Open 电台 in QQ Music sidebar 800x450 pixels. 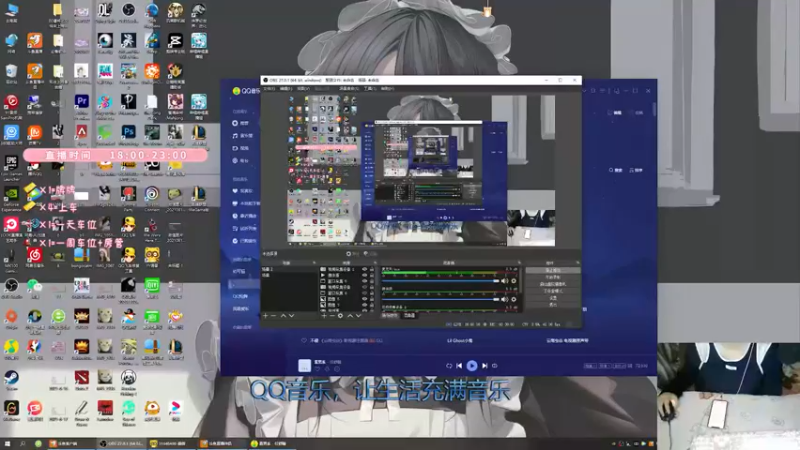point(240,161)
